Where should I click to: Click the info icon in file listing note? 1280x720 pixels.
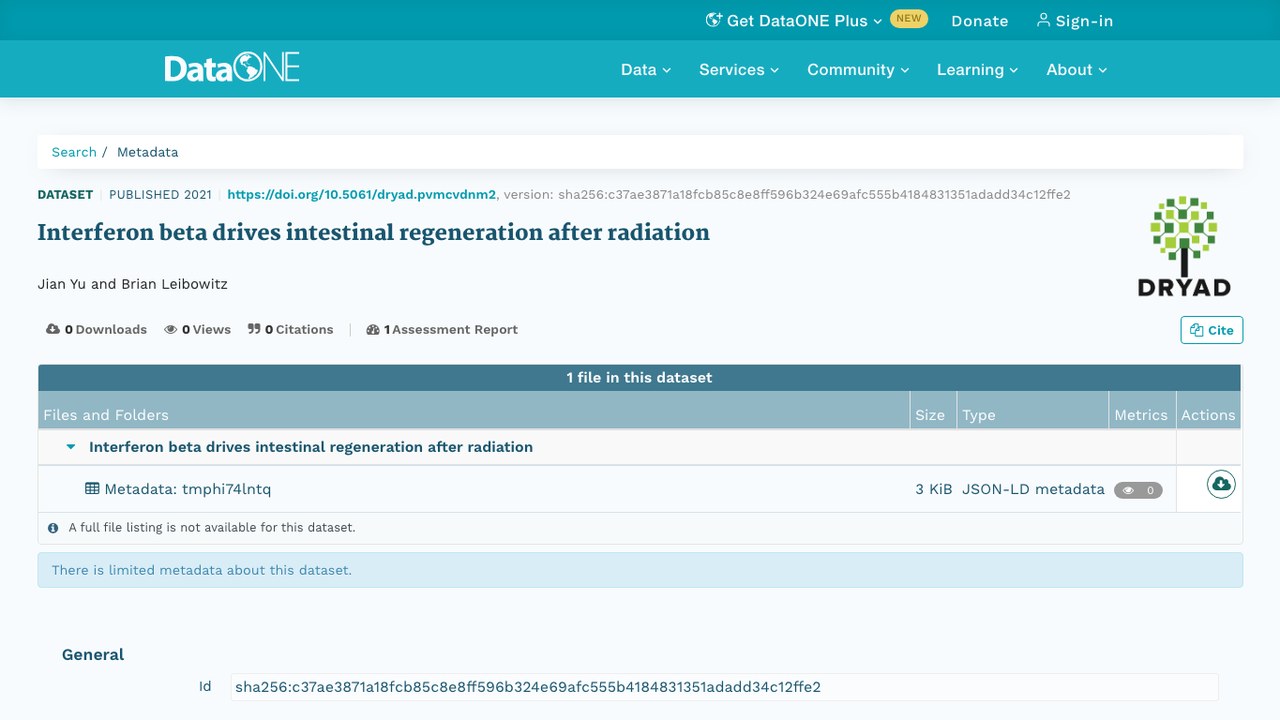tap(53, 527)
